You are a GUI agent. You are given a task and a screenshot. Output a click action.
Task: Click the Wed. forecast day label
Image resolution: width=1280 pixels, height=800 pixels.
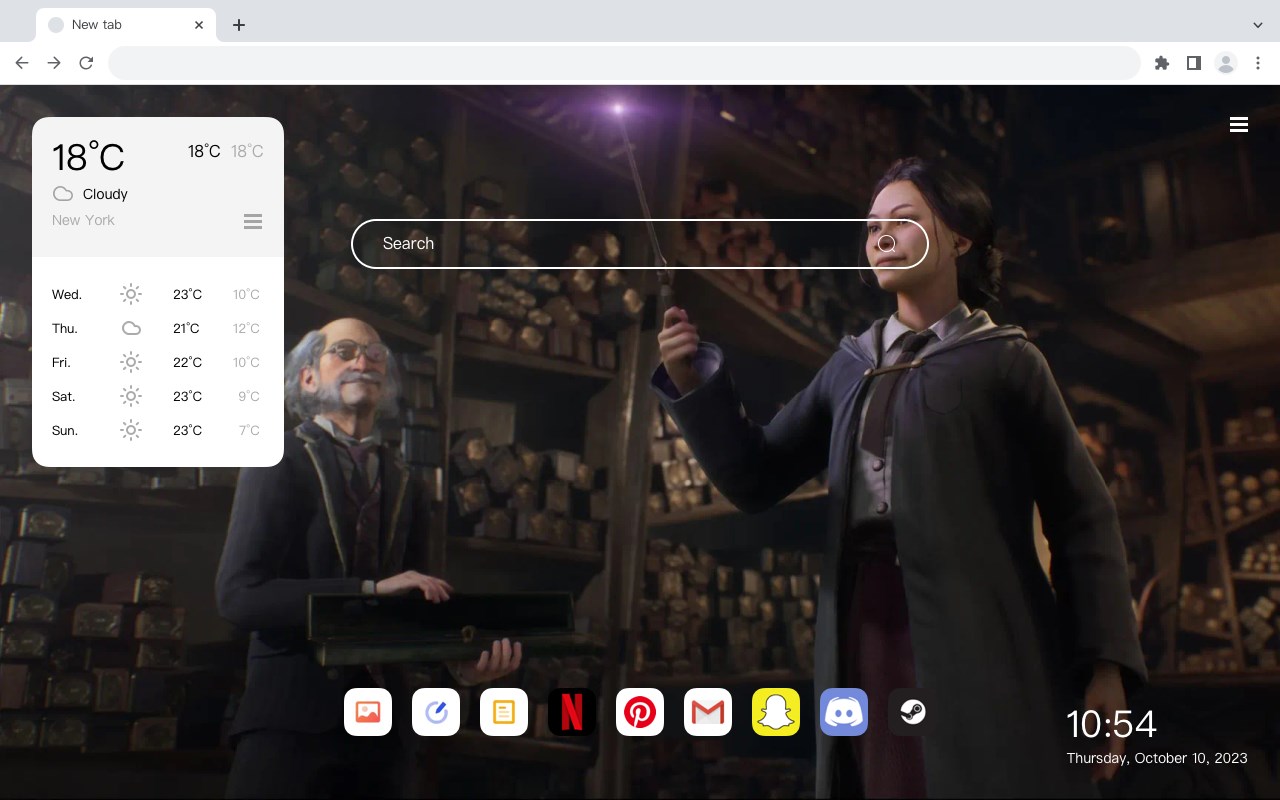pyautogui.click(x=67, y=294)
